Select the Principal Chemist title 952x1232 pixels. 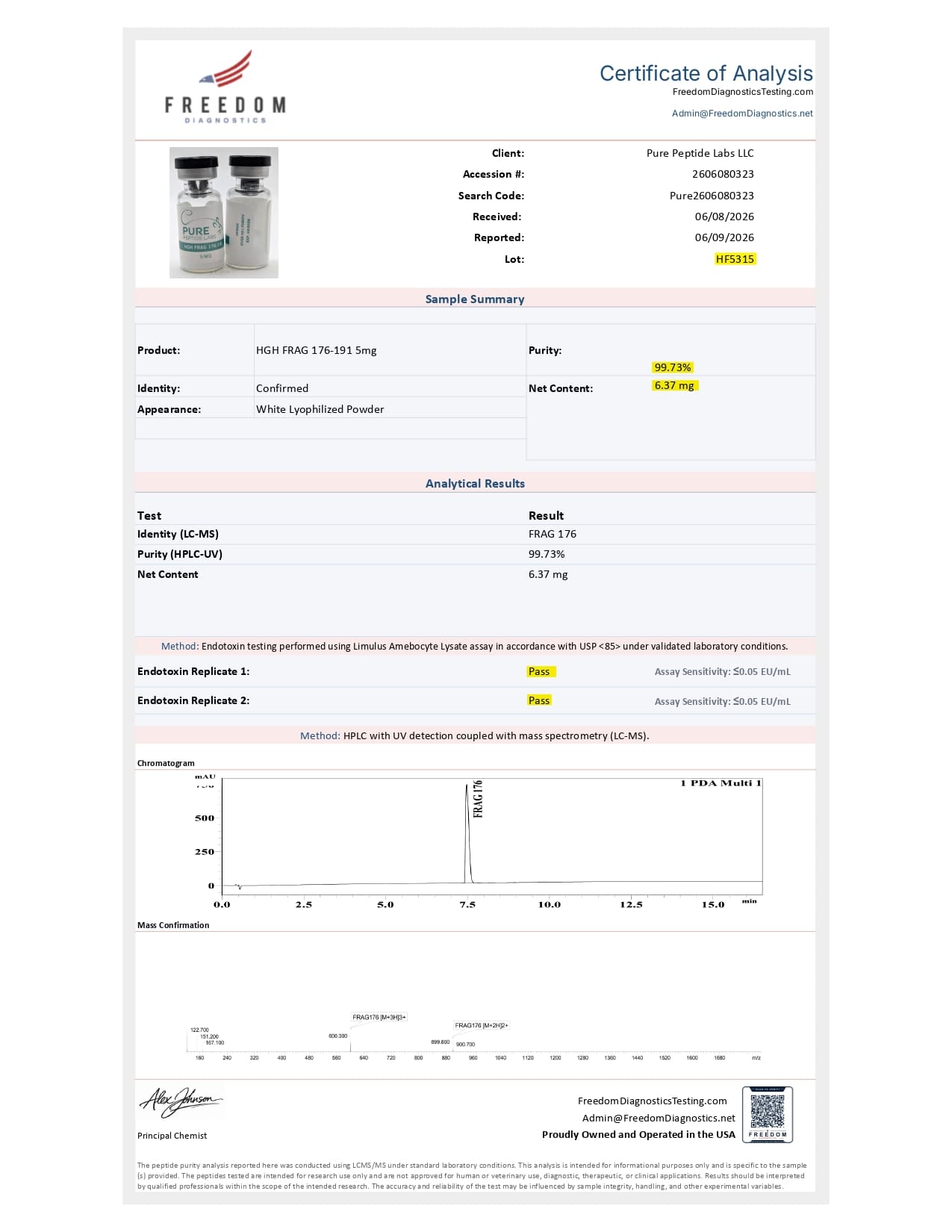pos(172,1136)
